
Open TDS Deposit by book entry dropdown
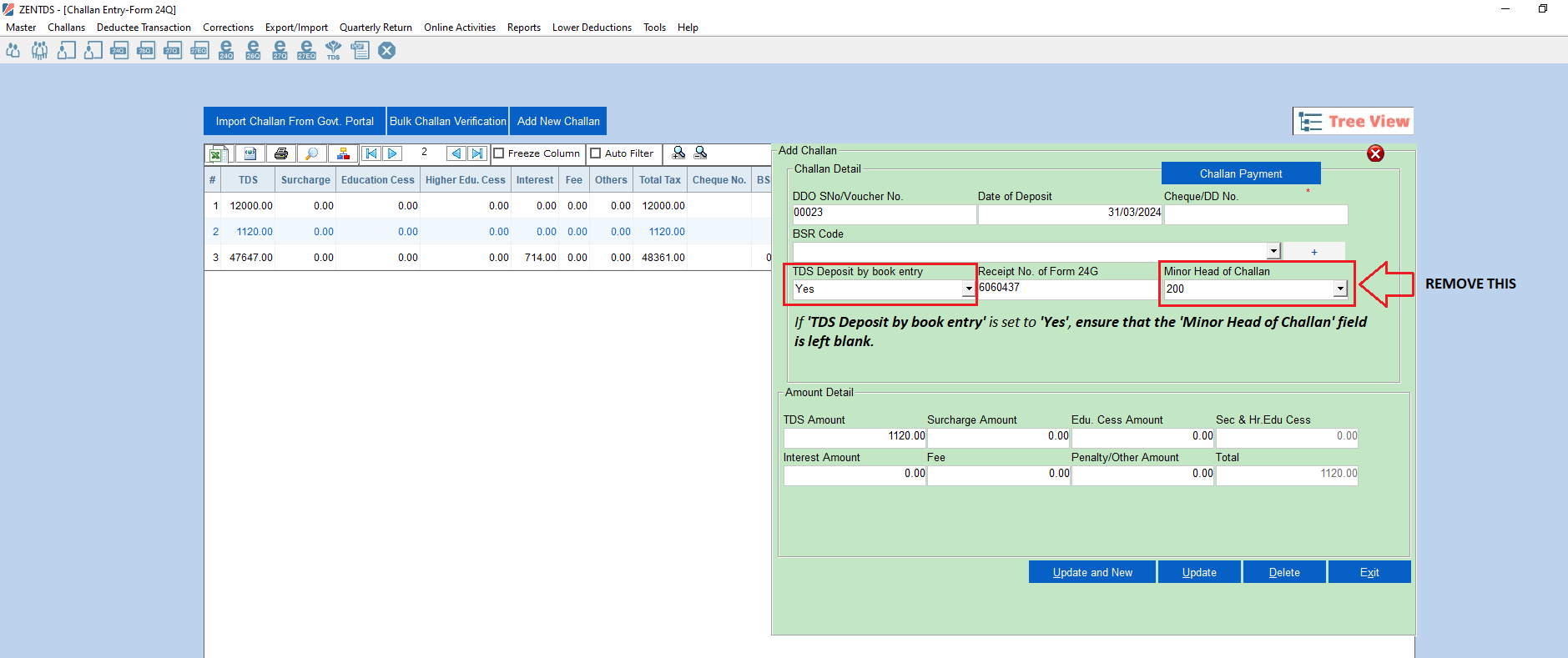click(968, 289)
